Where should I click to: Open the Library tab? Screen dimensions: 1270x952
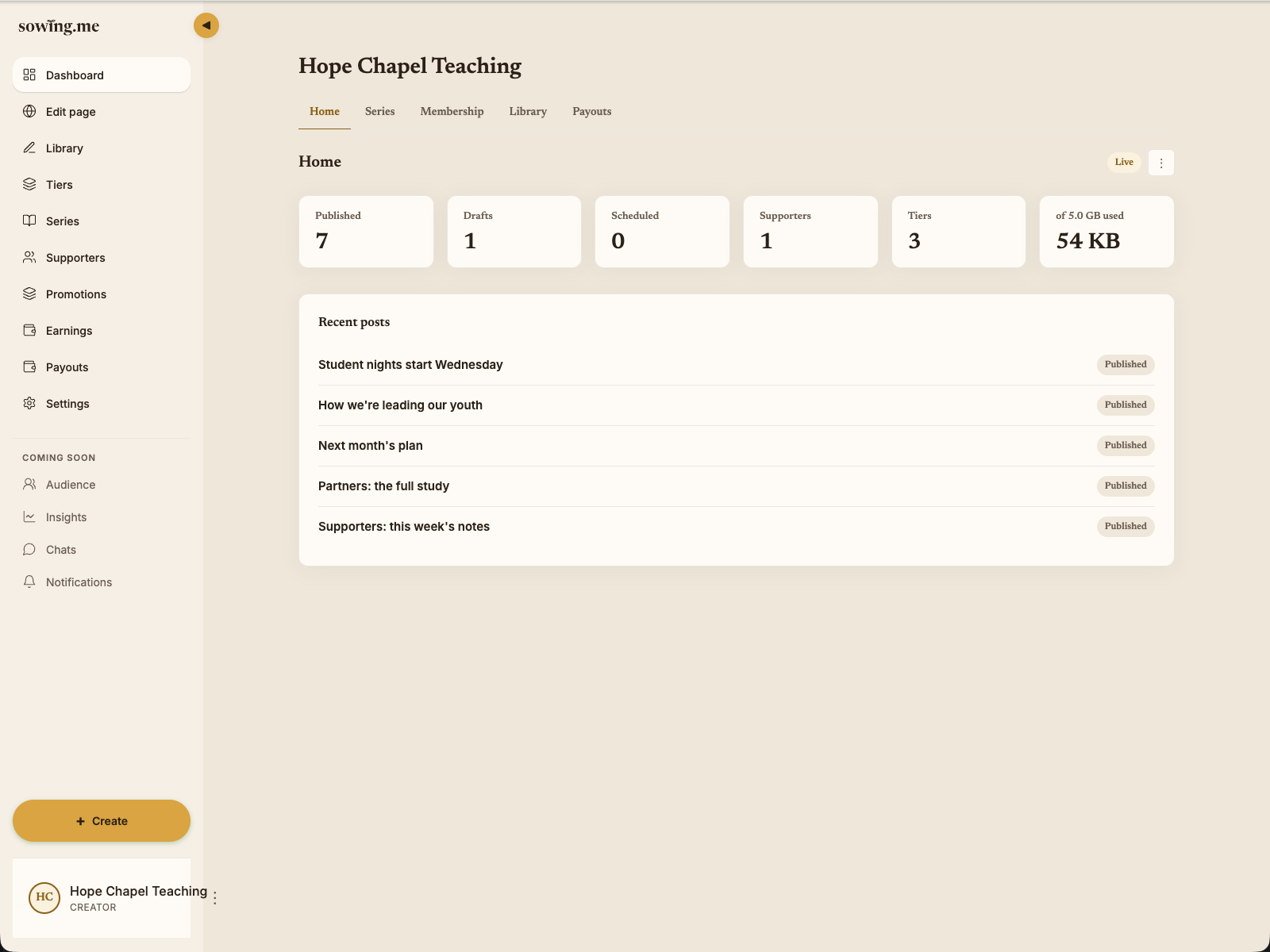click(528, 111)
